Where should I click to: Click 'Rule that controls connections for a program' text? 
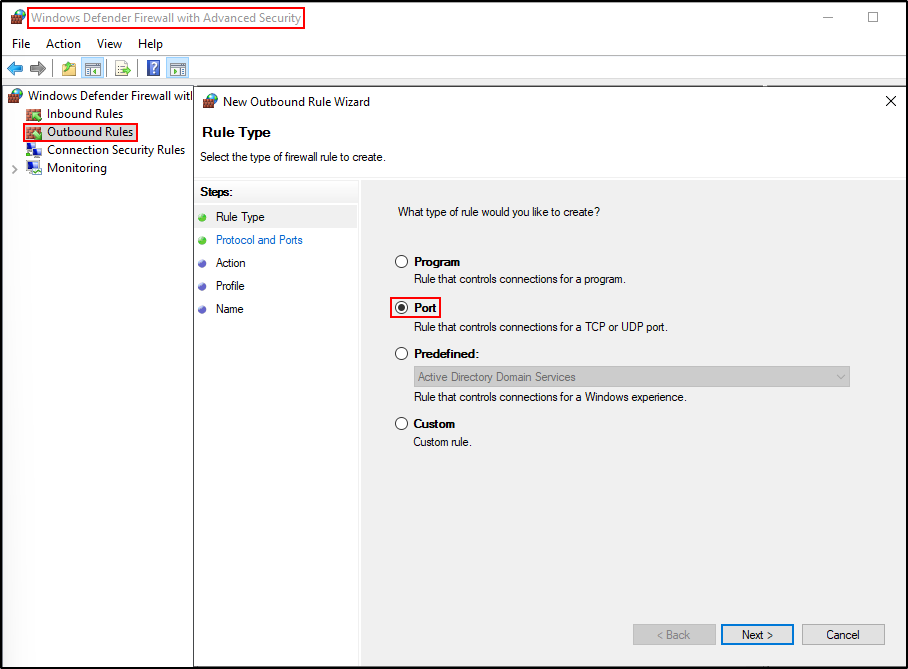[x=519, y=279]
